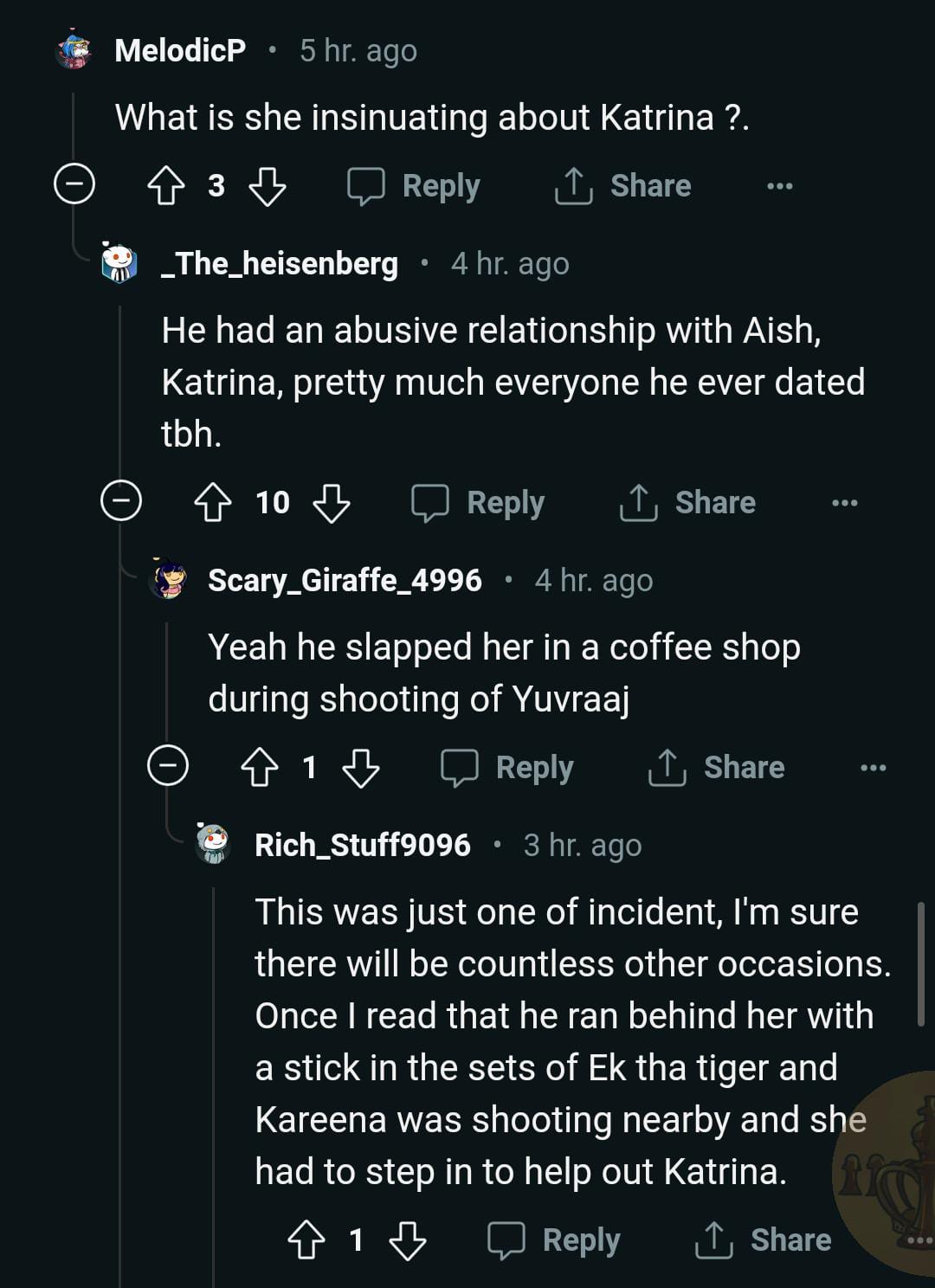Screen dimensions: 935x1288
Task: Upvote Rich_Stuff9096's comment
Action: point(306,1240)
